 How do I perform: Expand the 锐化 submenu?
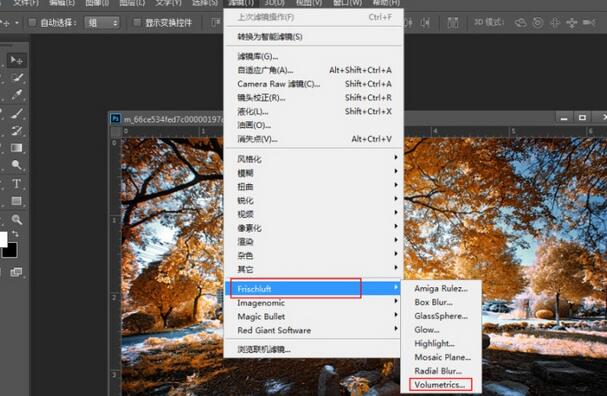pos(314,200)
